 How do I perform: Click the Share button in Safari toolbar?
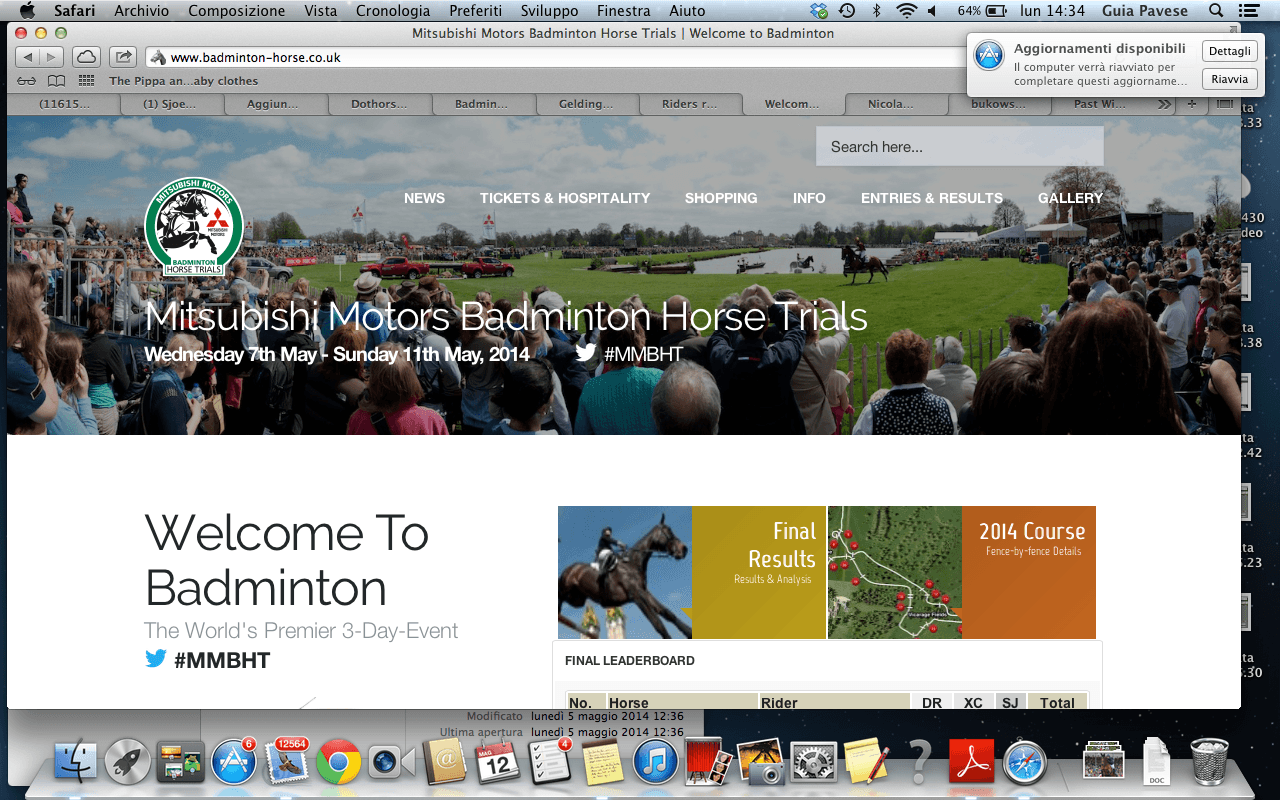click(x=123, y=57)
